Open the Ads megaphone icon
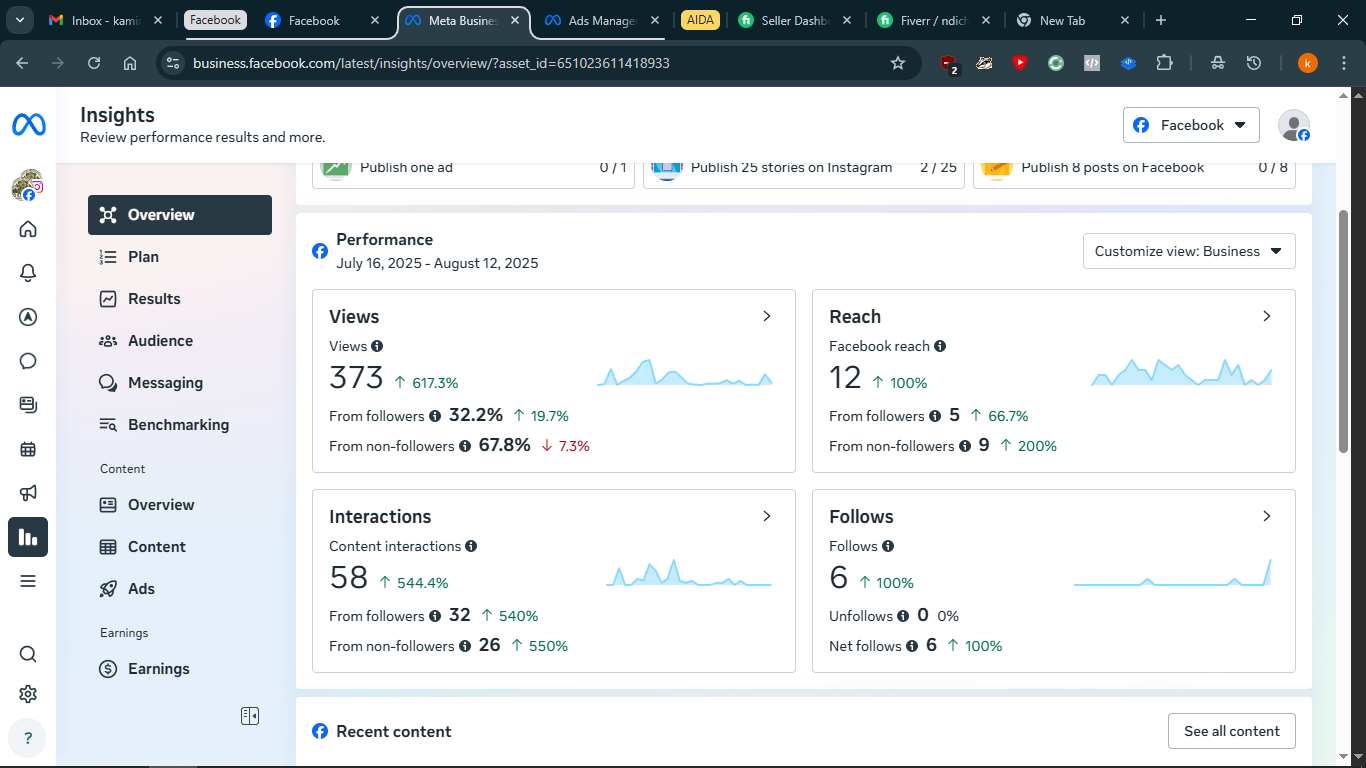The height and width of the screenshot is (768, 1366). (28, 493)
